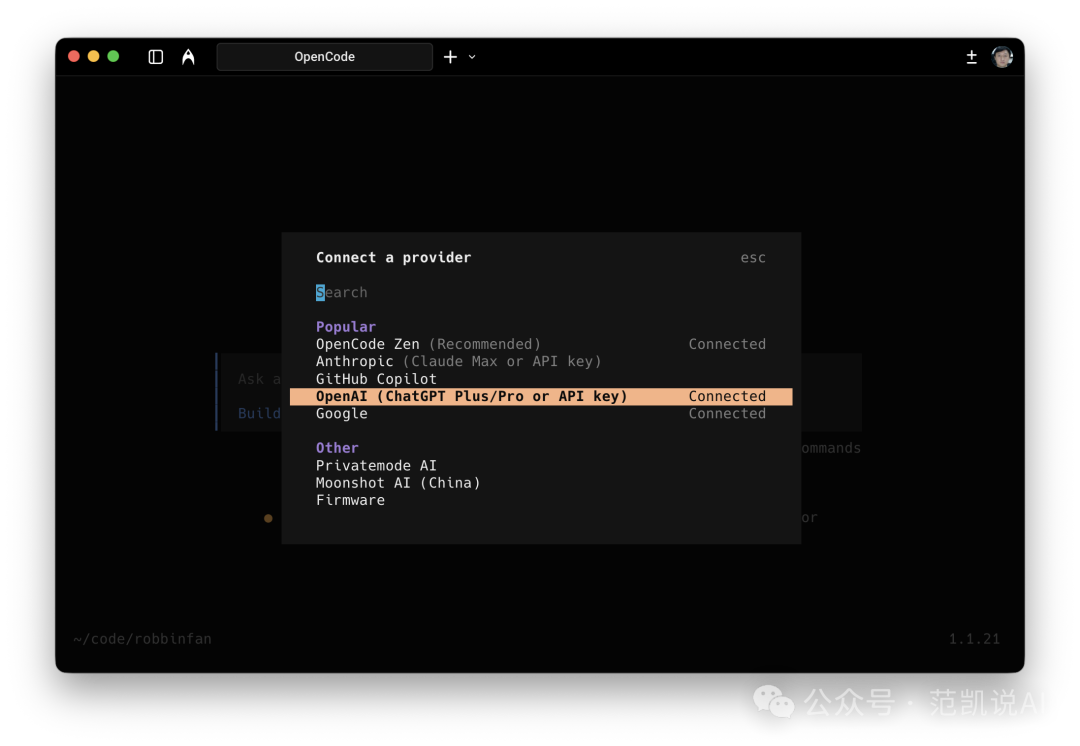The width and height of the screenshot is (1080, 746).
Task: Select the OpenAI (ChatGPT Plus/Pro) provider
Action: coord(471,396)
